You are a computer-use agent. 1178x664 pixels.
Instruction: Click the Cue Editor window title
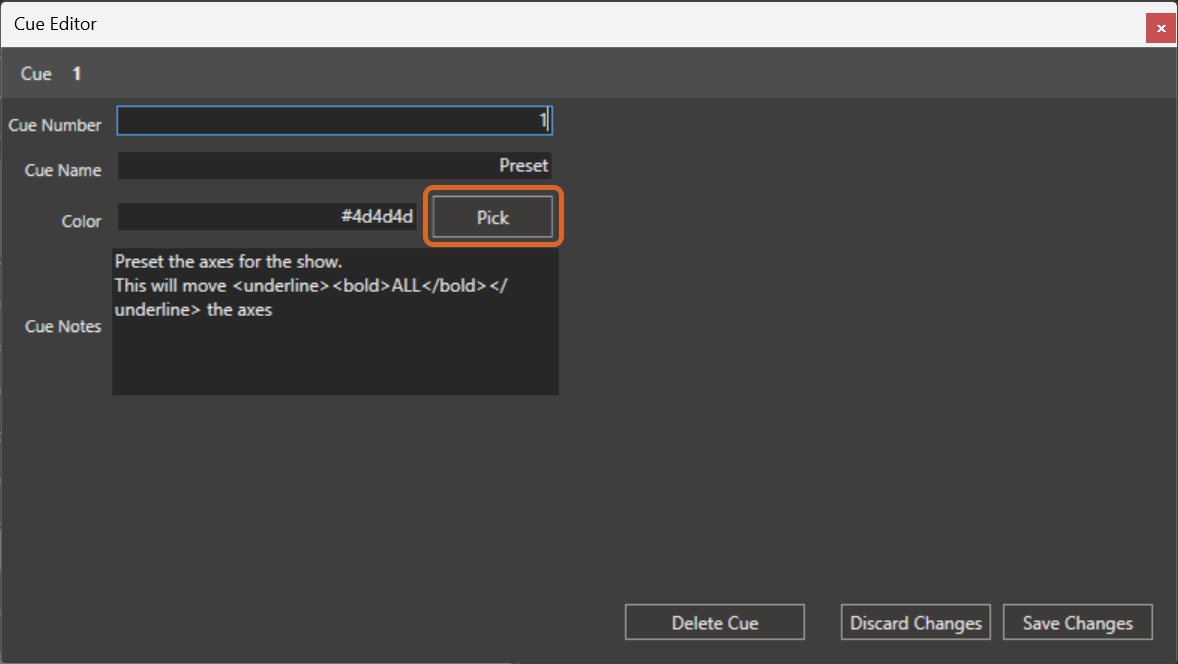56,24
